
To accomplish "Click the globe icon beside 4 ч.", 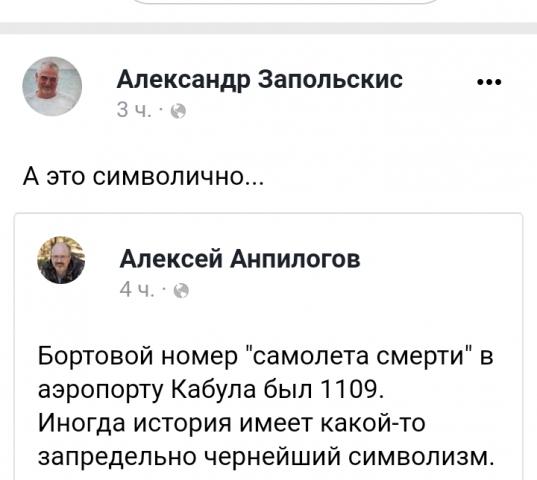I will 181,291.
